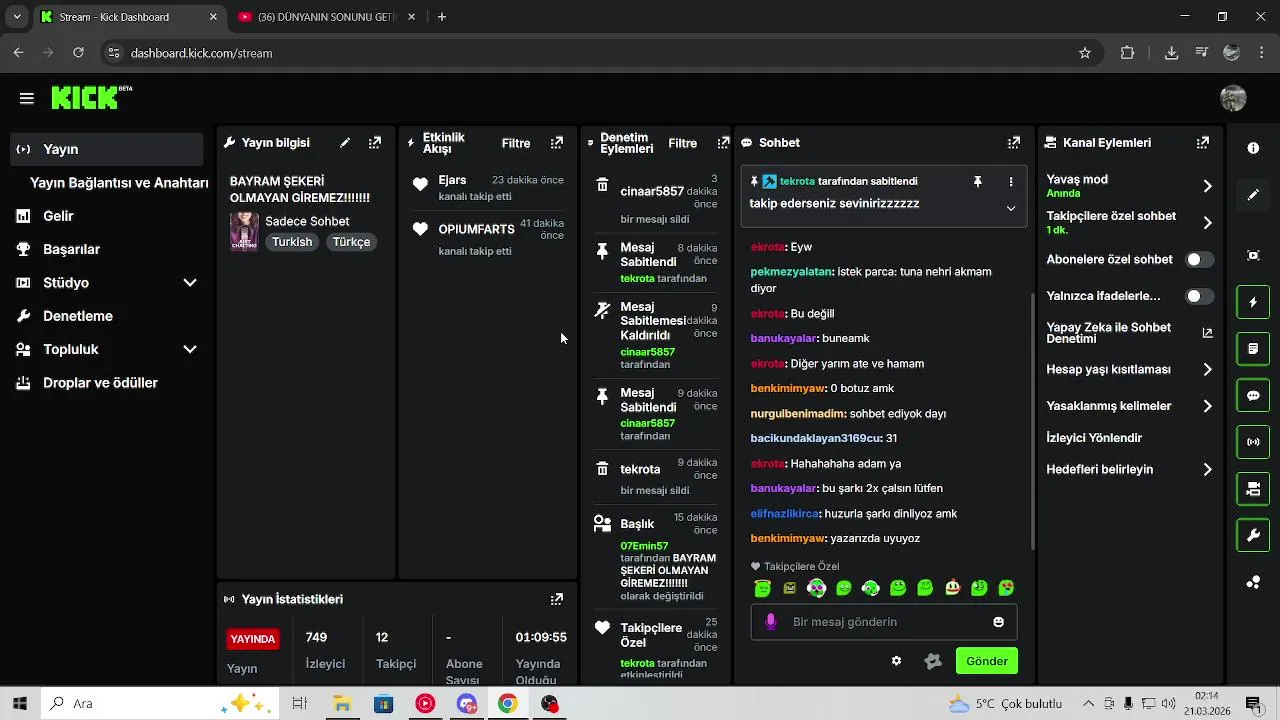Click the Gönder send button
Image resolution: width=1280 pixels, height=720 pixels.
pos(986,661)
